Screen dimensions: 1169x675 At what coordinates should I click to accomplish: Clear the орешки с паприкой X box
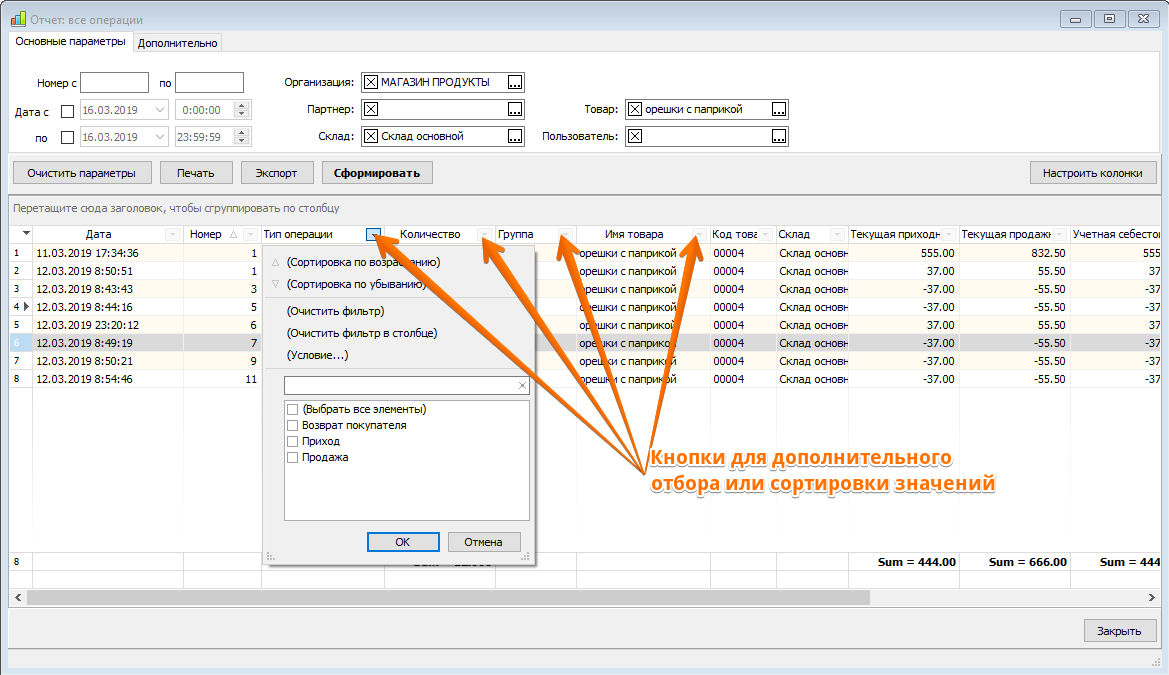tap(634, 109)
